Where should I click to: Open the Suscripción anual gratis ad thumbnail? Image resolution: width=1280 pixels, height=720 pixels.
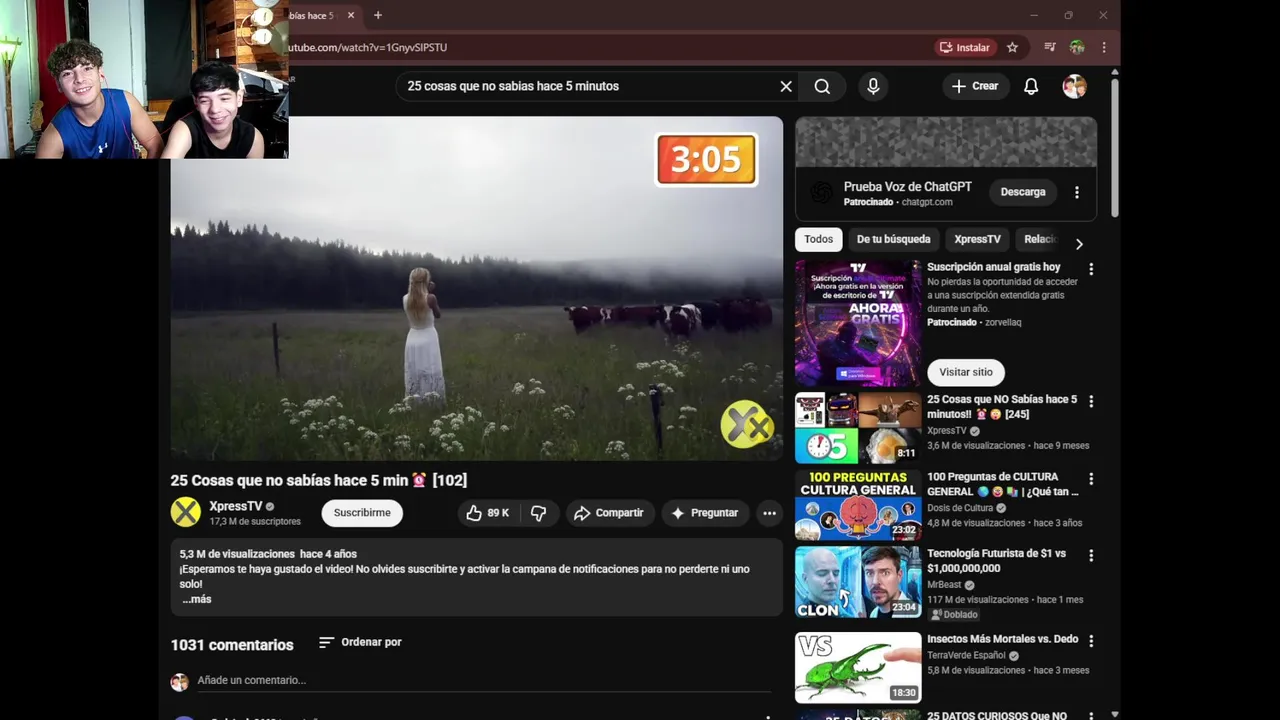point(858,323)
